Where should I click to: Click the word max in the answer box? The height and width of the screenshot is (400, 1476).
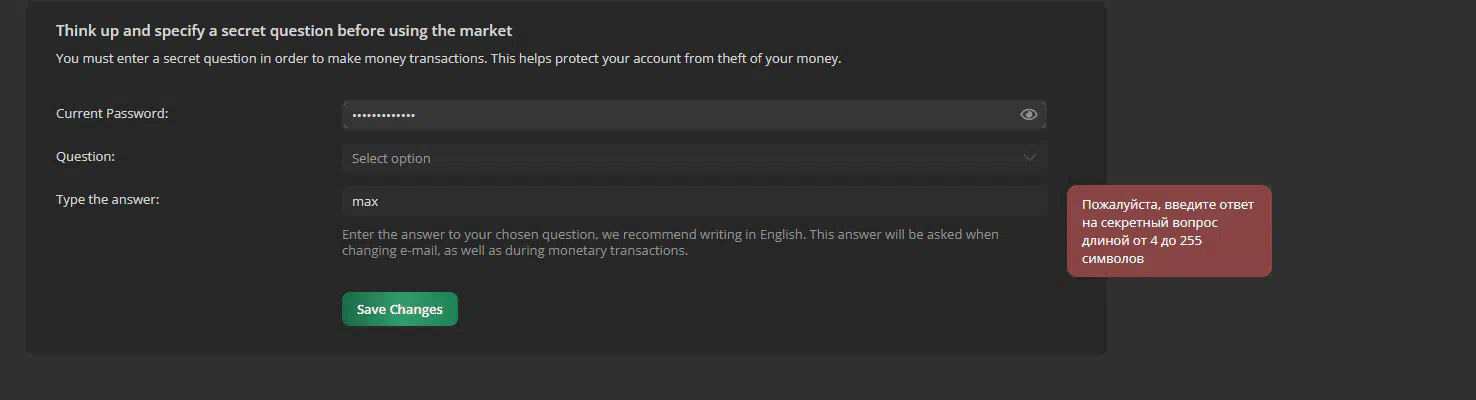(x=365, y=201)
